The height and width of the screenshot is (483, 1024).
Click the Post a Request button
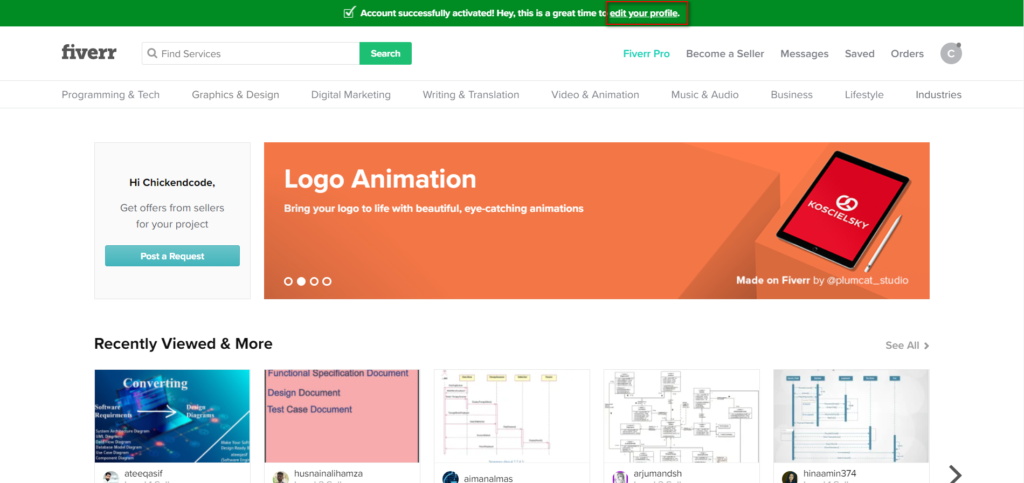pos(172,256)
